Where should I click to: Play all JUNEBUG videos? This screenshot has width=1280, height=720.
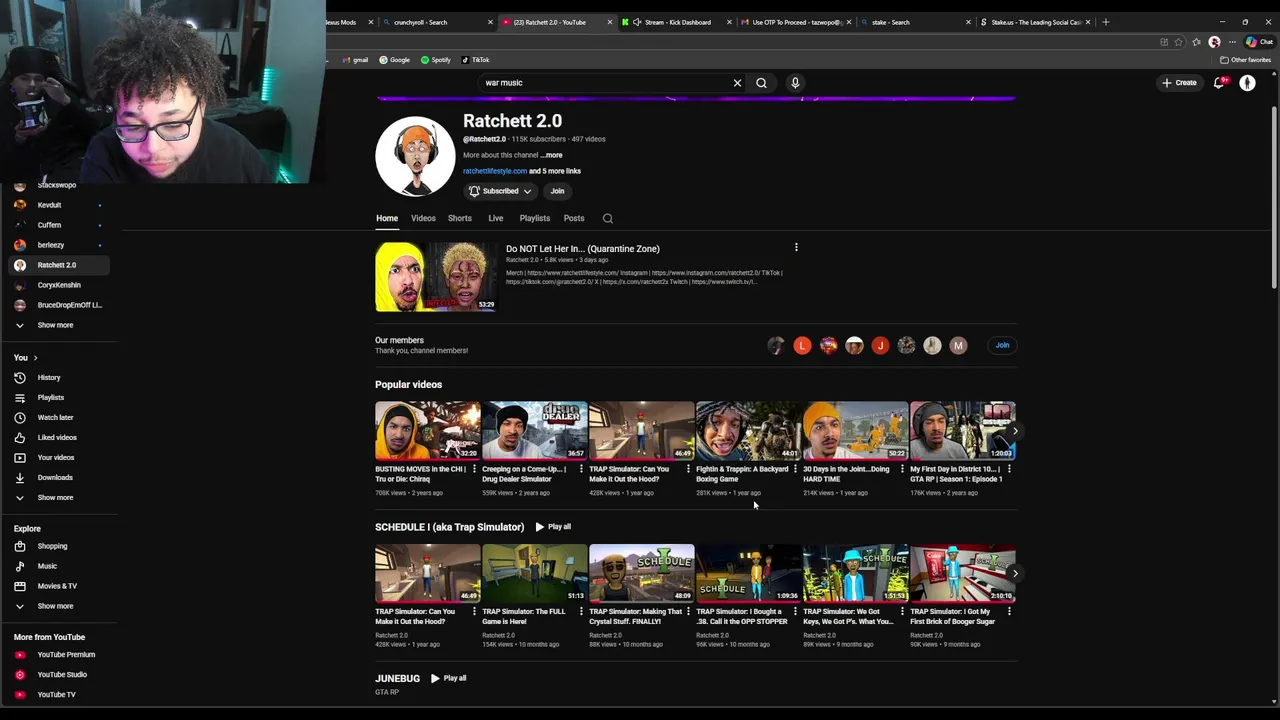[x=448, y=678]
